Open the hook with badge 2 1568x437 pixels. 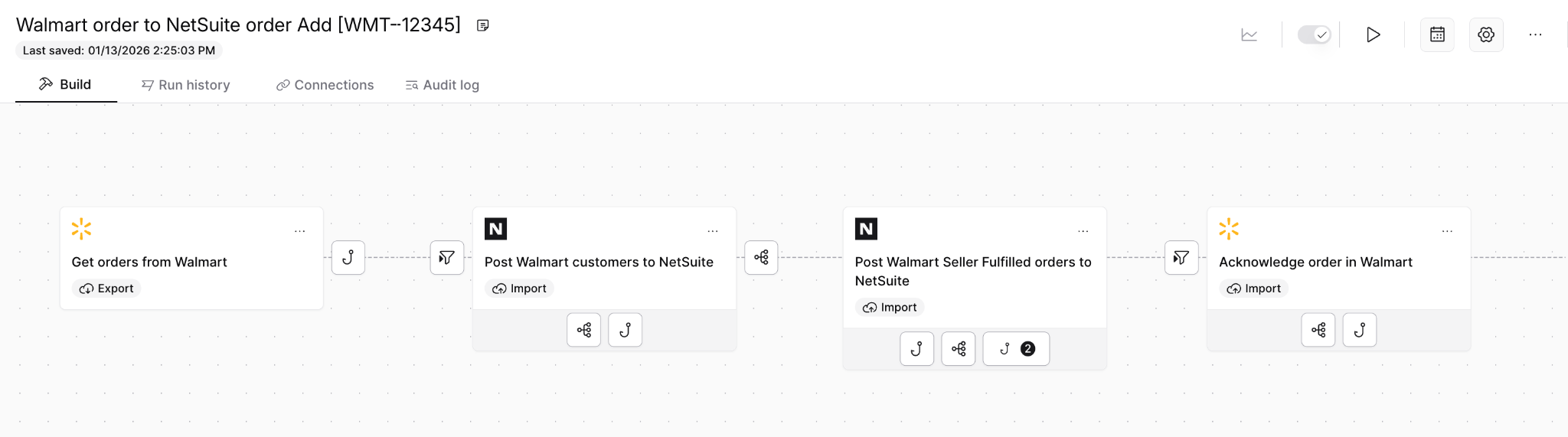pyautogui.click(x=1016, y=349)
